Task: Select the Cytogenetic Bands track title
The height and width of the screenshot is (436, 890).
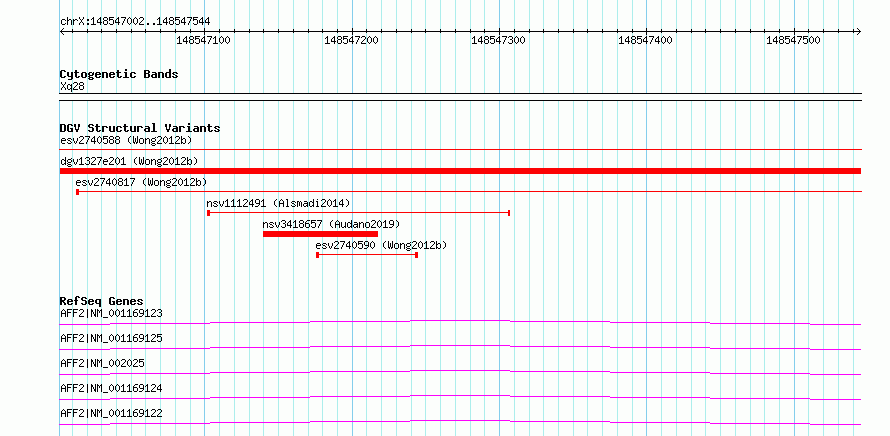Action: pyautogui.click(x=119, y=74)
